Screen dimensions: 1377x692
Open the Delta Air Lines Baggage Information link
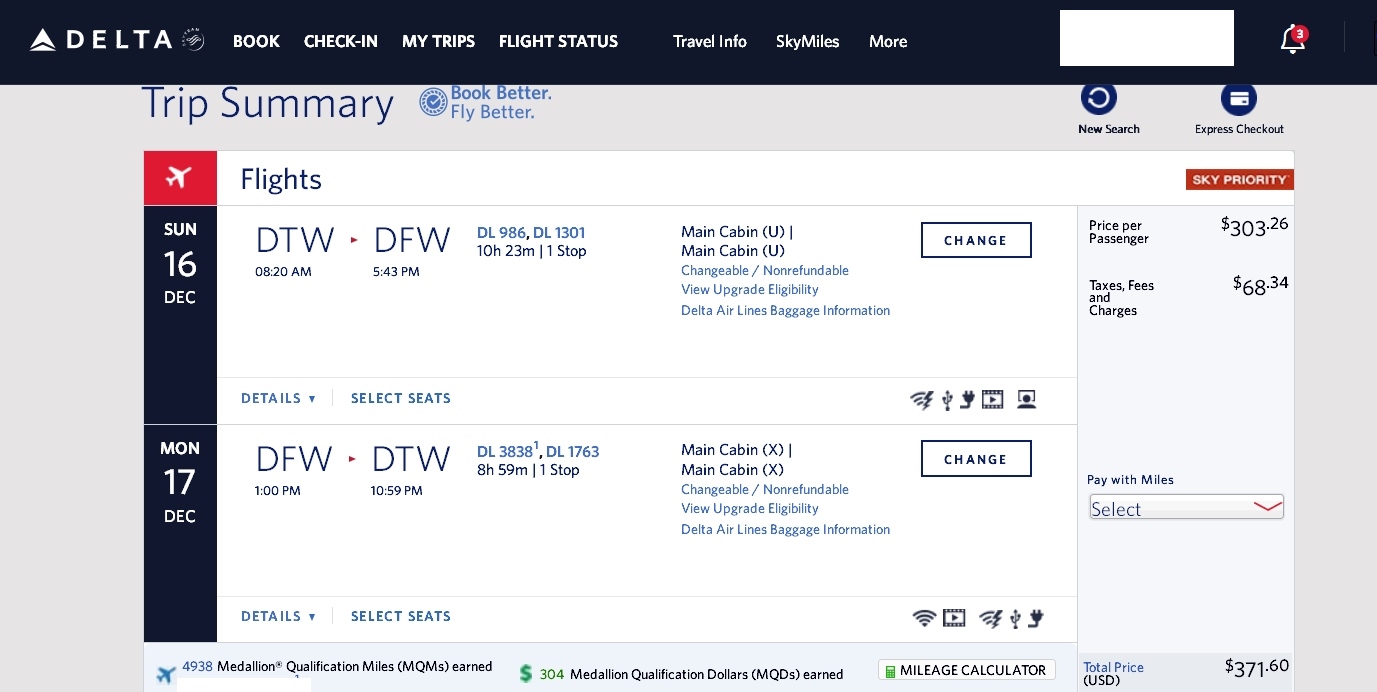[x=785, y=310]
